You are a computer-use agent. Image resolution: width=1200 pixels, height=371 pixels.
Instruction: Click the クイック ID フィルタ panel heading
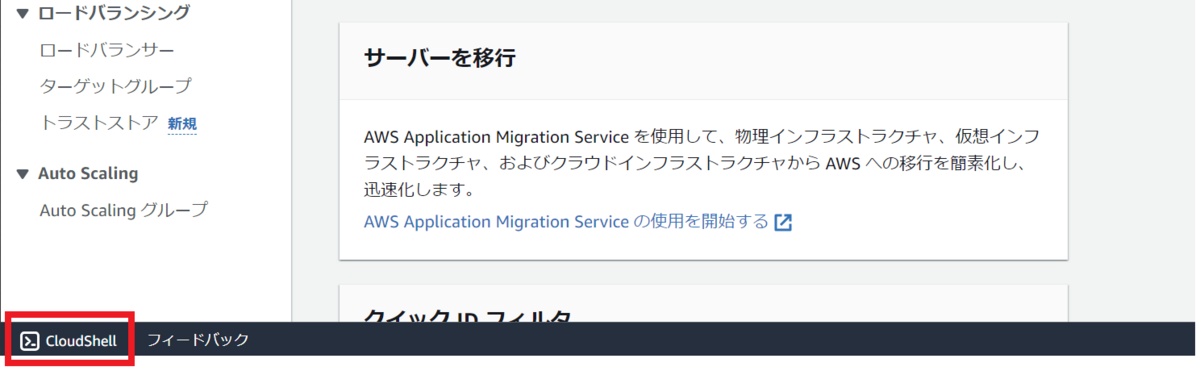pos(468,317)
